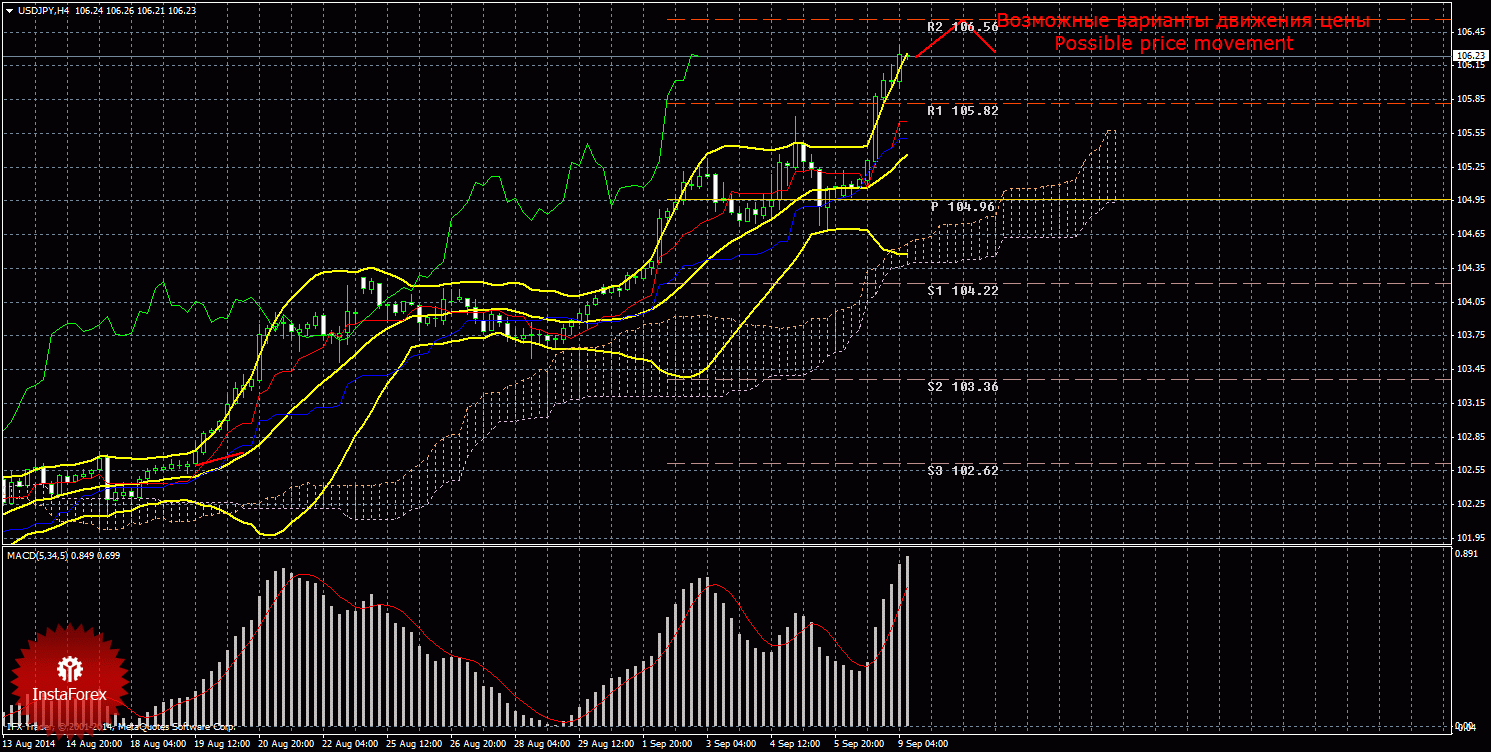Viewport: 1491px width, 752px height.
Task: Open the dropdown arrow beside USDJPY,H4
Action: 9,10
